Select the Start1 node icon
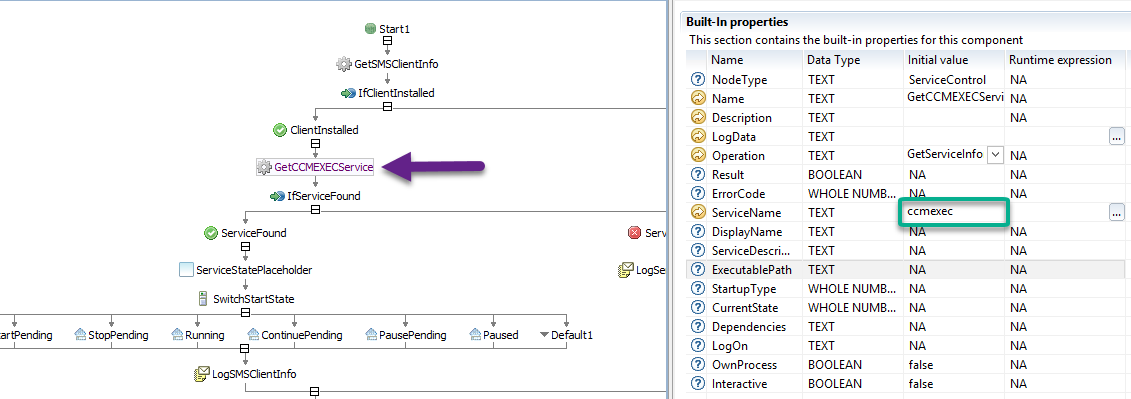Screen dimensions: 1131x399 370,29
